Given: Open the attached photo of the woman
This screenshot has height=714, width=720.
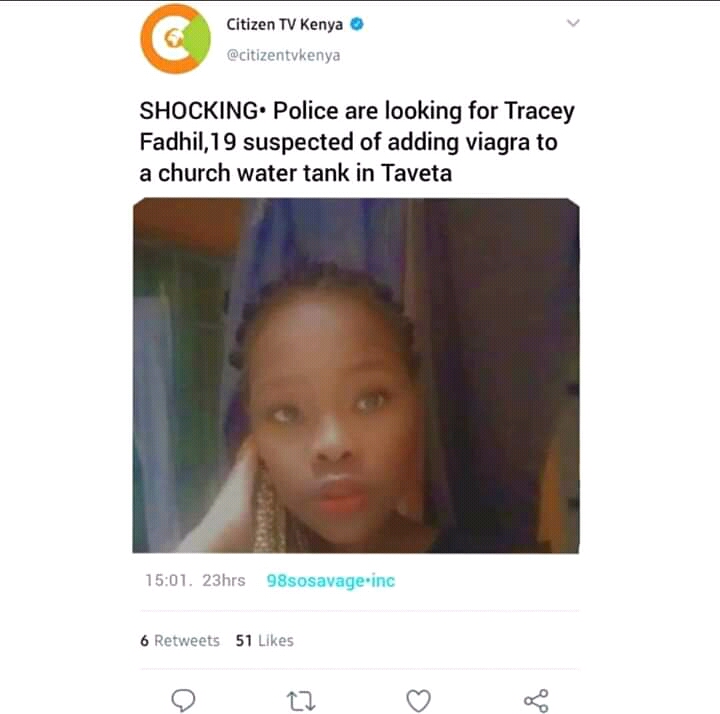Looking at the screenshot, I should (x=356, y=375).
